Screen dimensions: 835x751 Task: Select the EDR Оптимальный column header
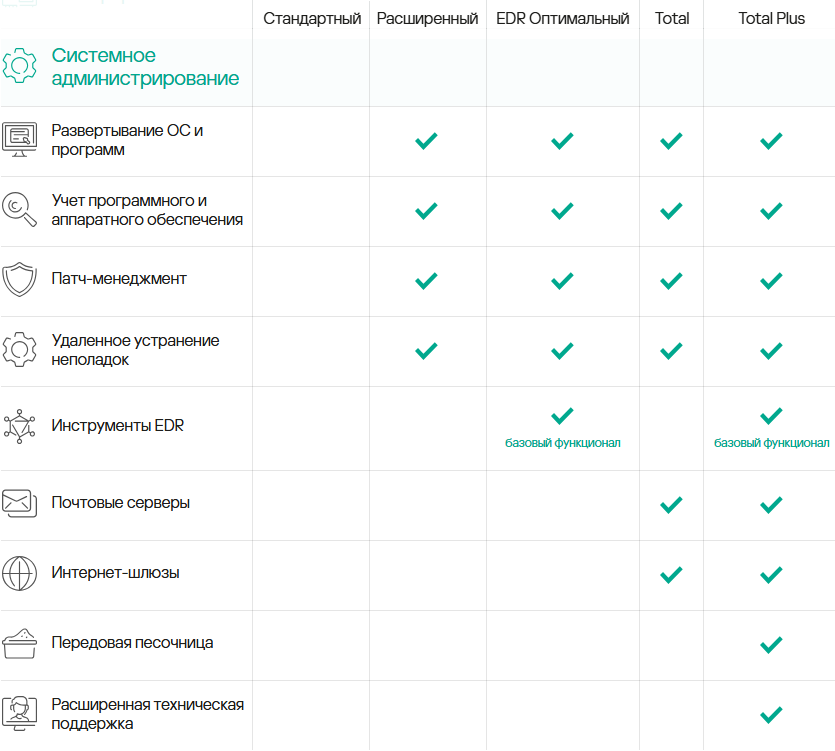[562, 19]
